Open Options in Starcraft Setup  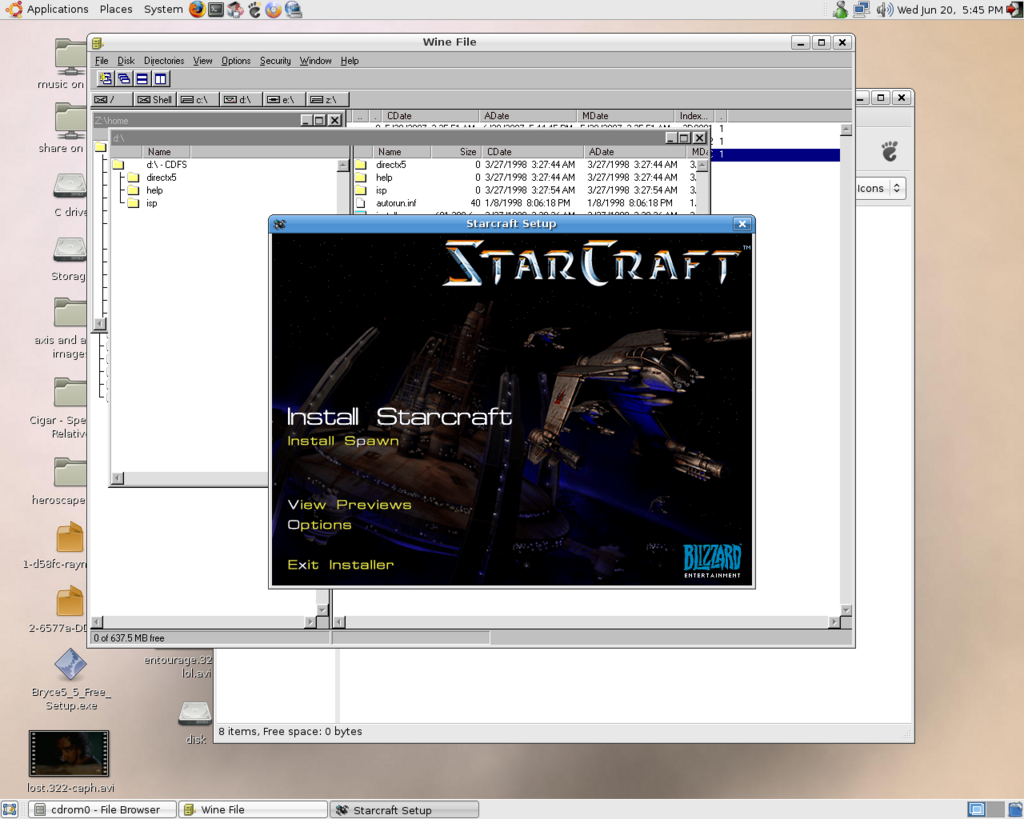319,525
